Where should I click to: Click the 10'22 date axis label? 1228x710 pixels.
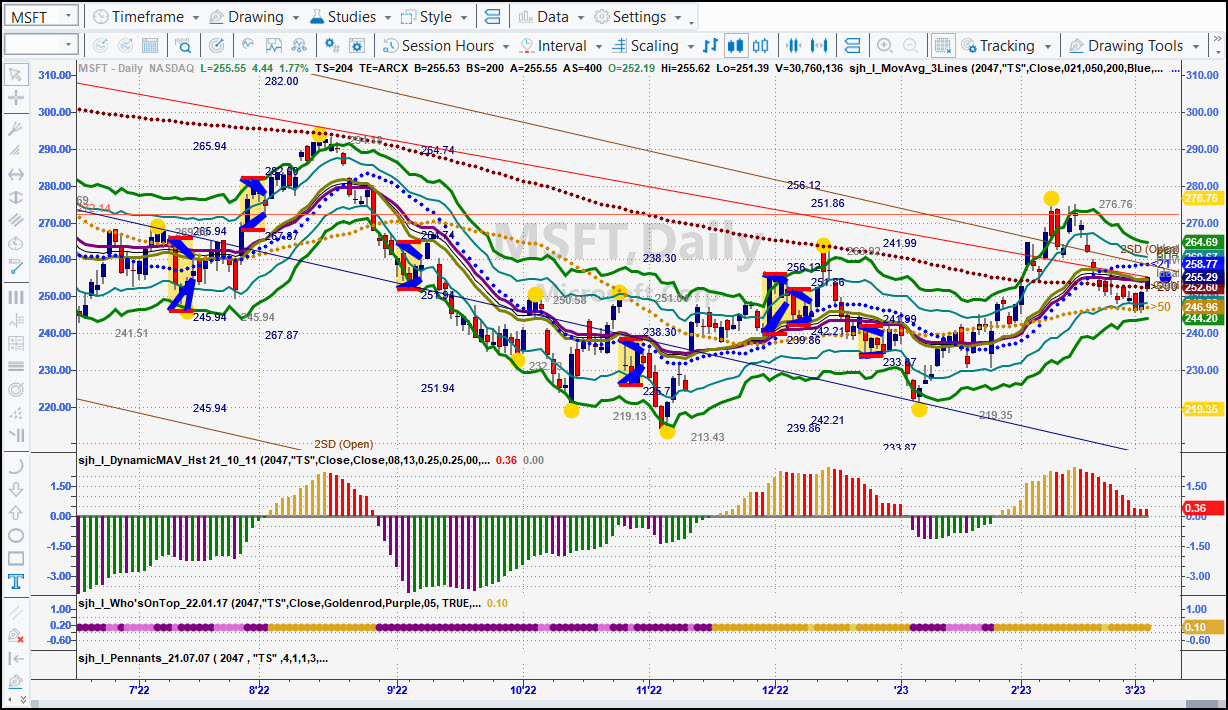[523, 690]
